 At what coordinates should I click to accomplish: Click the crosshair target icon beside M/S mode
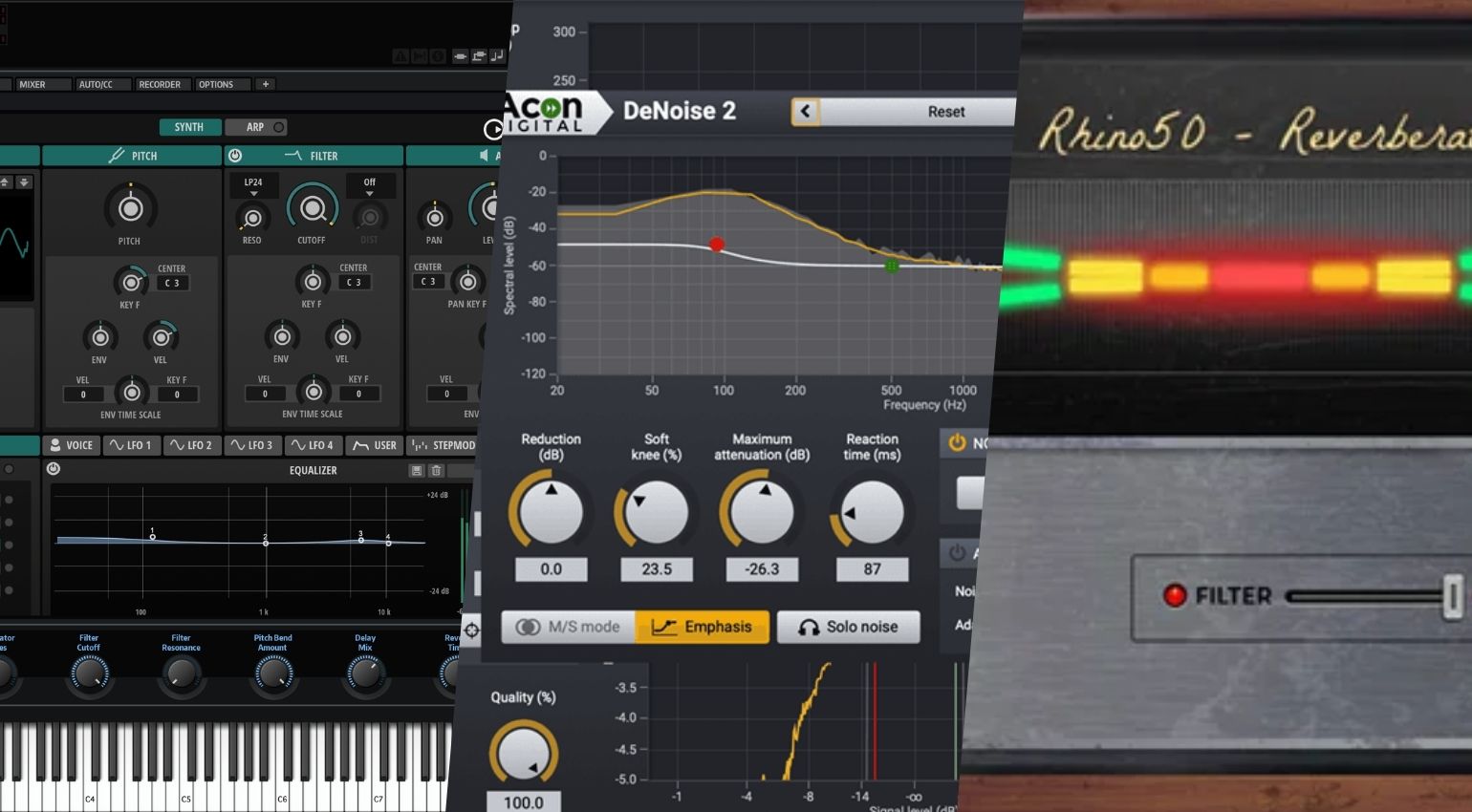472,630
